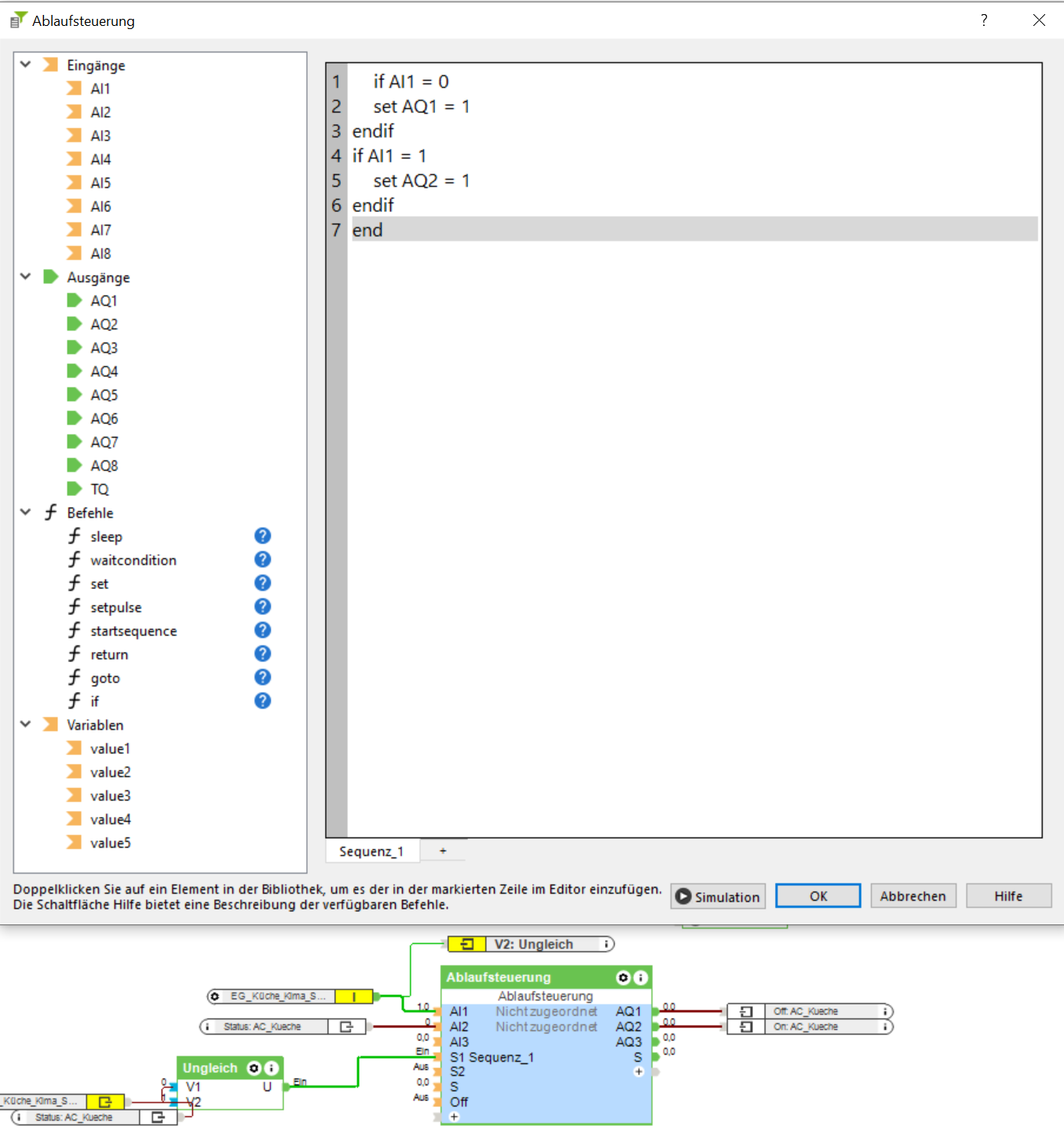
Task: Click the Ablaufsteuerung block settings gear icon
Action: pos(623,978)
